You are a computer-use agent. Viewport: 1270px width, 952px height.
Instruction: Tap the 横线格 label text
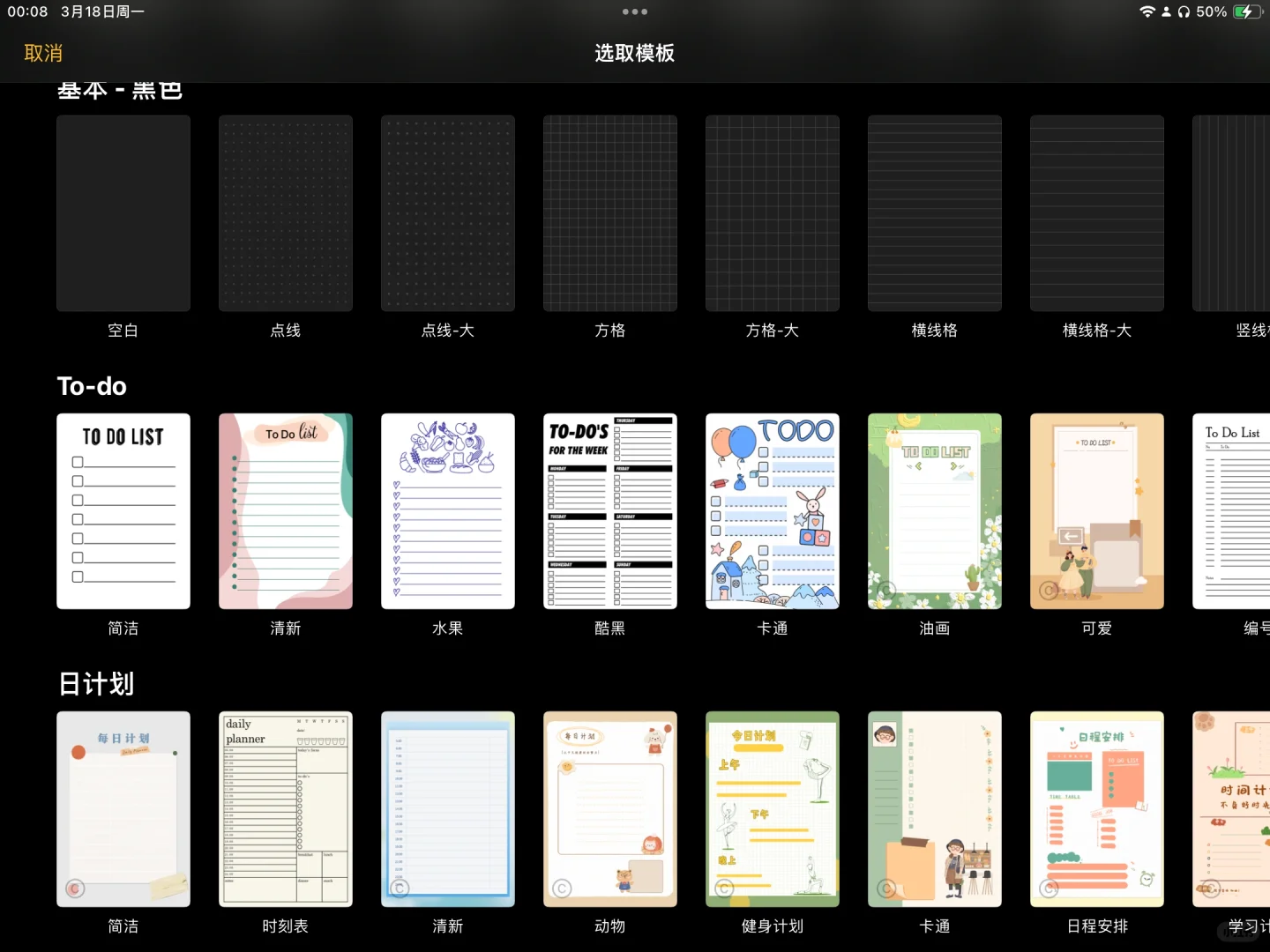pos(935,331)
